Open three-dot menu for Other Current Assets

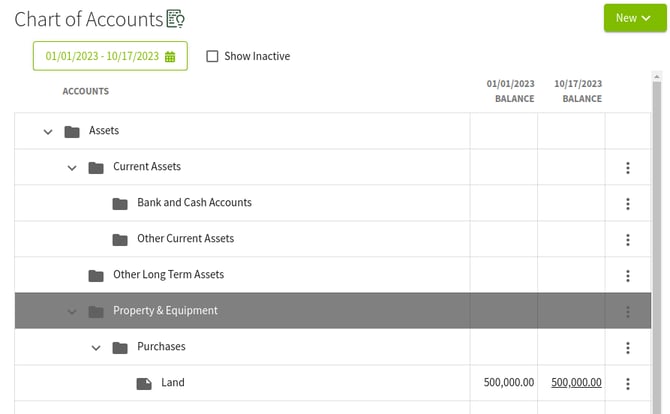point(627,240)
